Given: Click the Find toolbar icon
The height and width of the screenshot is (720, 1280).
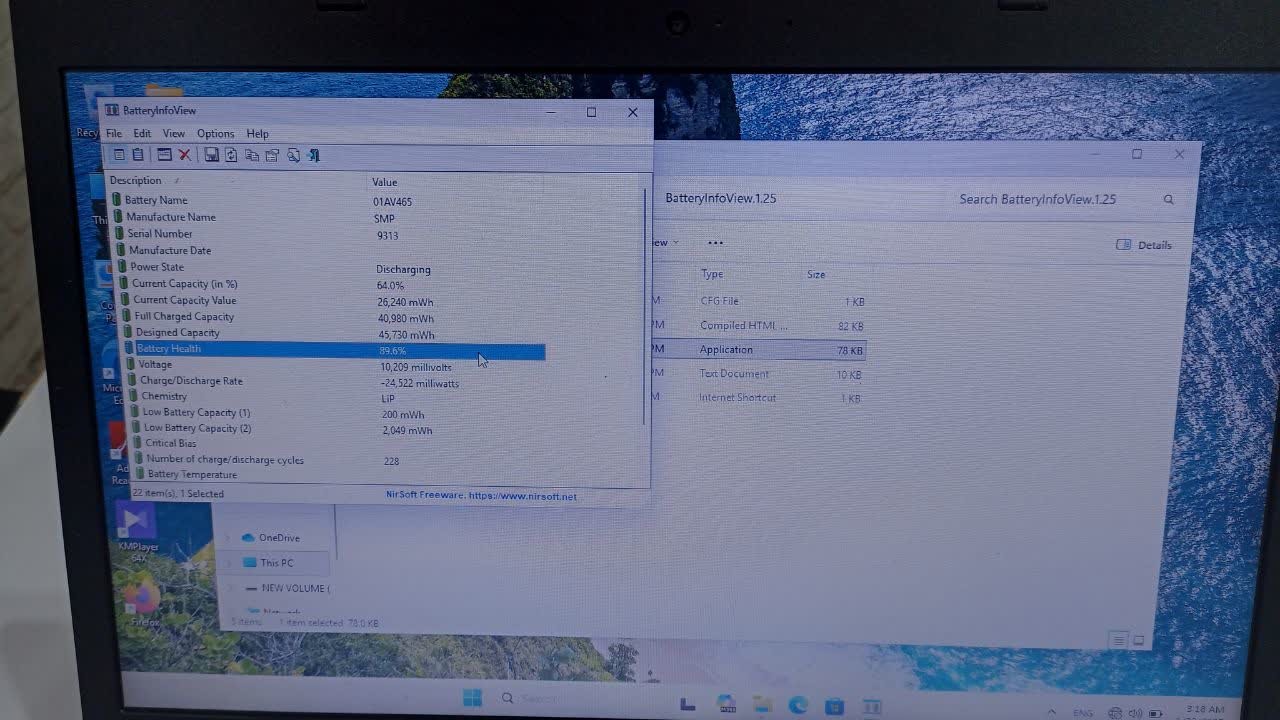Looking at the screenshot, I should pos(293,155).
